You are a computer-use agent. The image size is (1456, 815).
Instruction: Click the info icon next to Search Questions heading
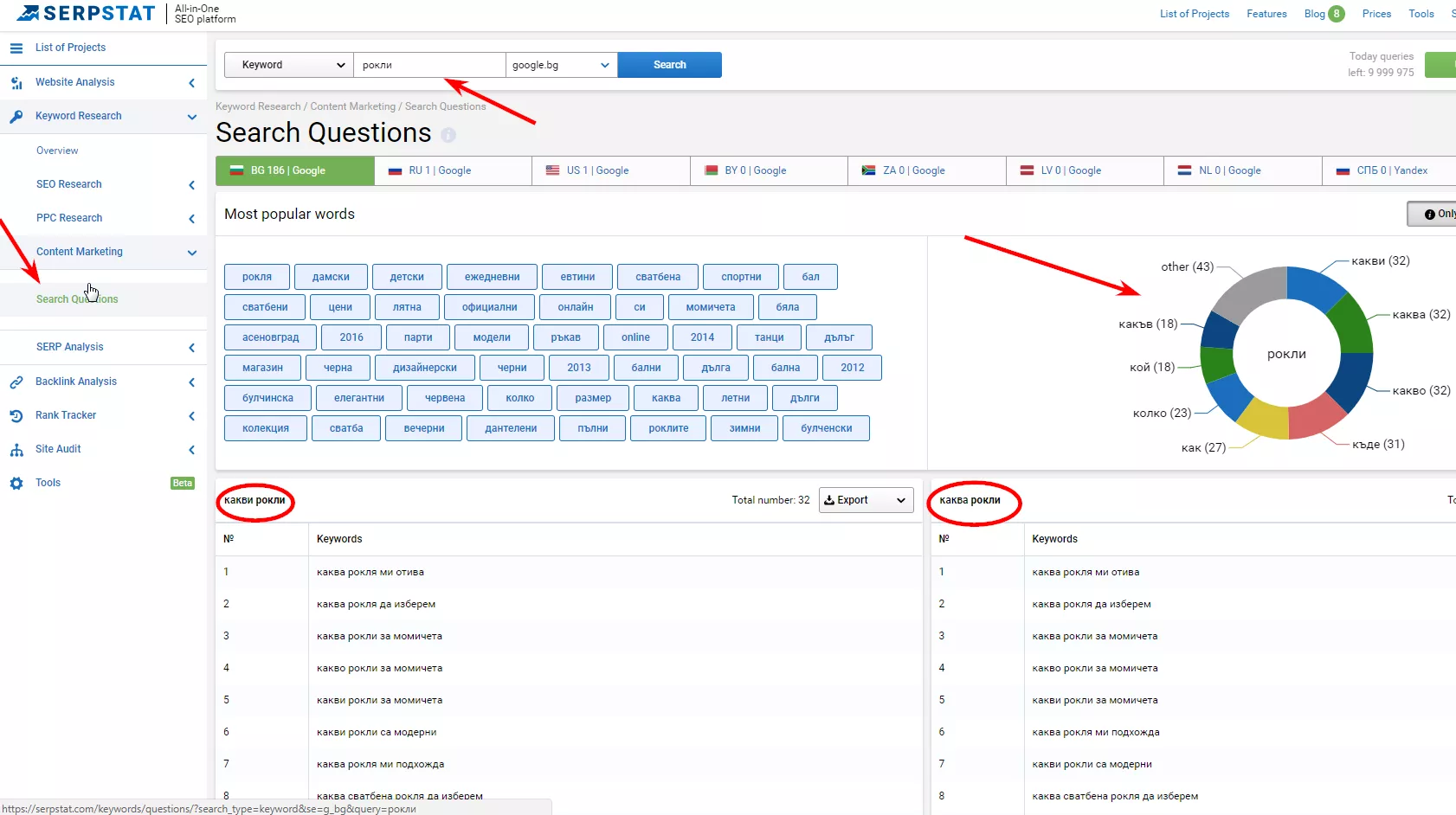coord(448,135)
